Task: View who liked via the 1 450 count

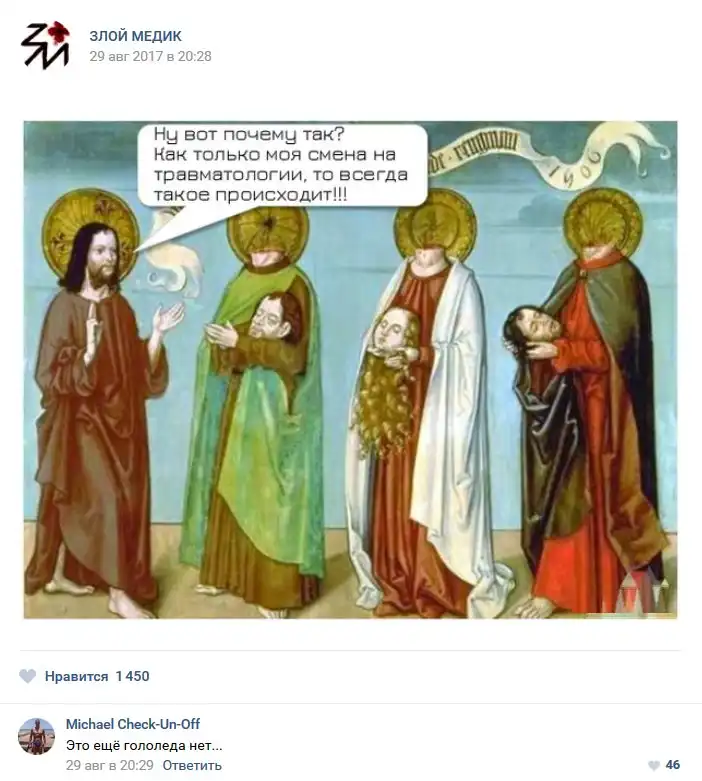Action: click(133, 676)
